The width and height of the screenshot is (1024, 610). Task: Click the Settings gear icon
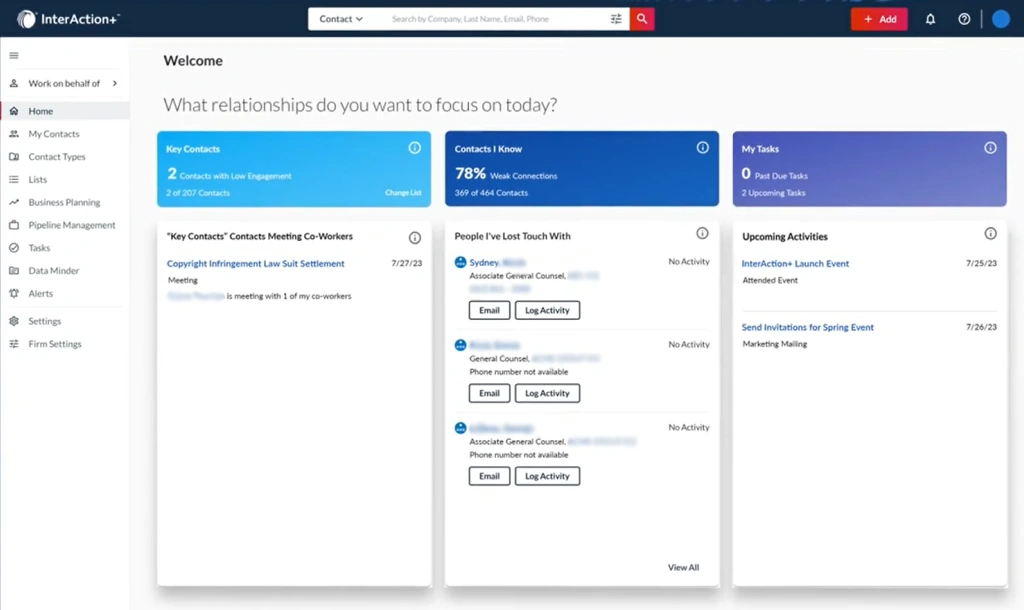14,321
